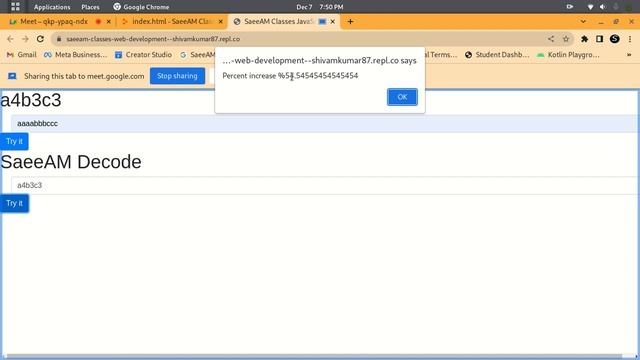Open the Meta Business bookmark
The height and width of the screenshot is (360, 640).
click(x=76, y=55)
